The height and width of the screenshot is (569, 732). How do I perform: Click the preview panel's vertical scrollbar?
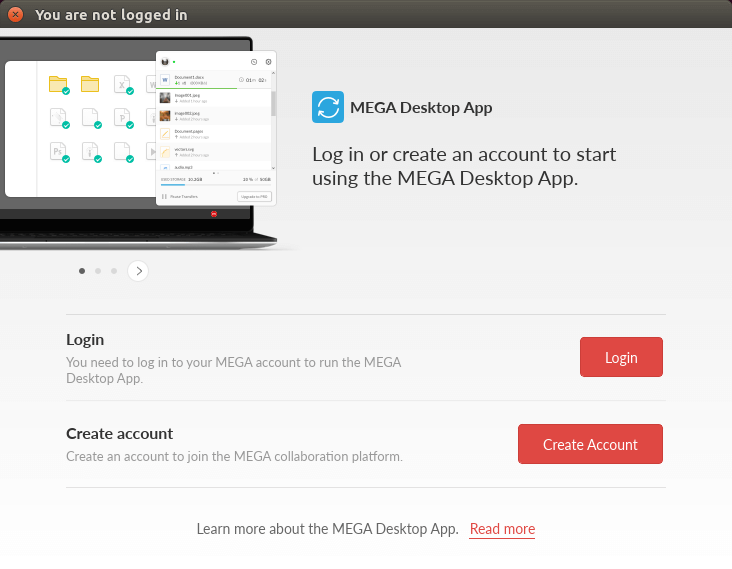click(273, 105)
